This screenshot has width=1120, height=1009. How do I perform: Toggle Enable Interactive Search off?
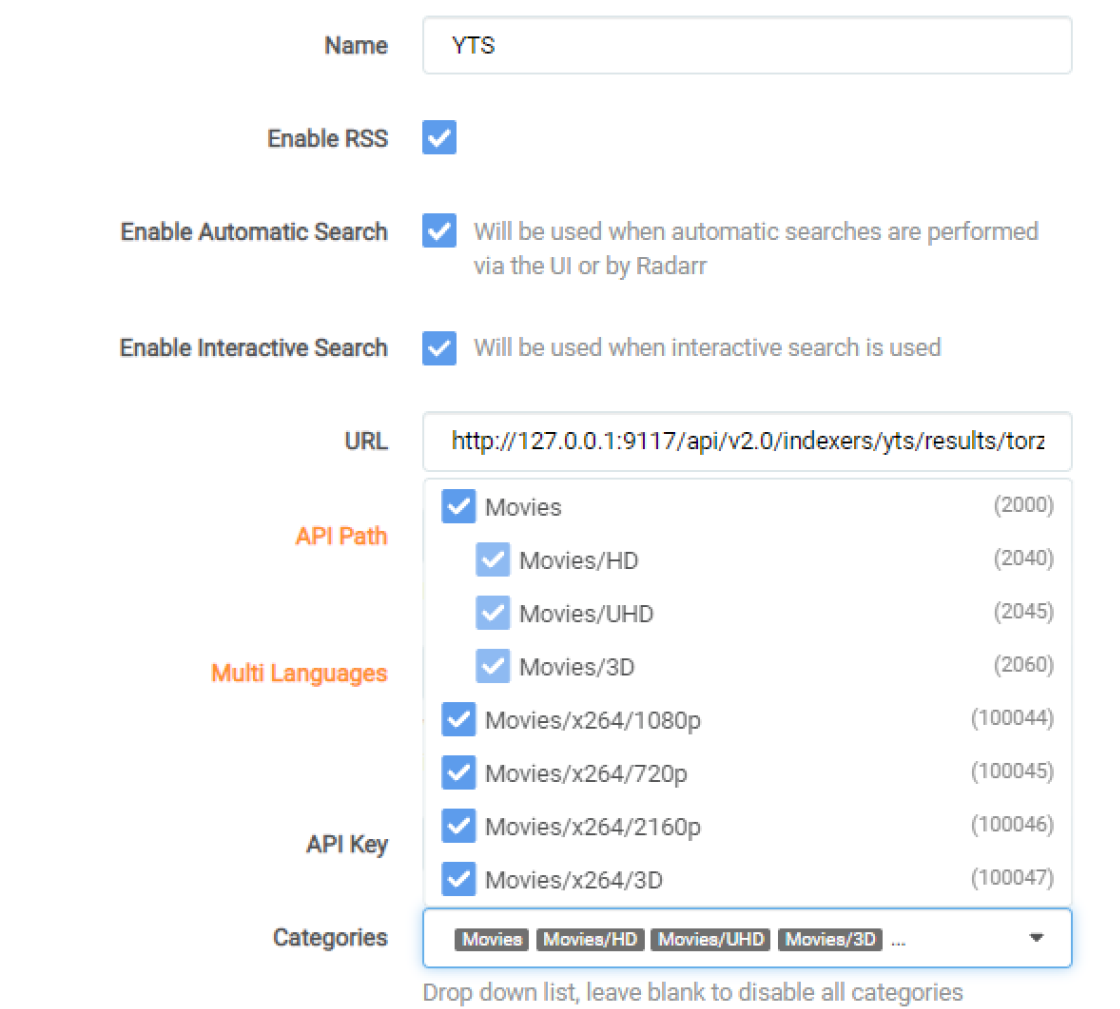click(439, 348)
